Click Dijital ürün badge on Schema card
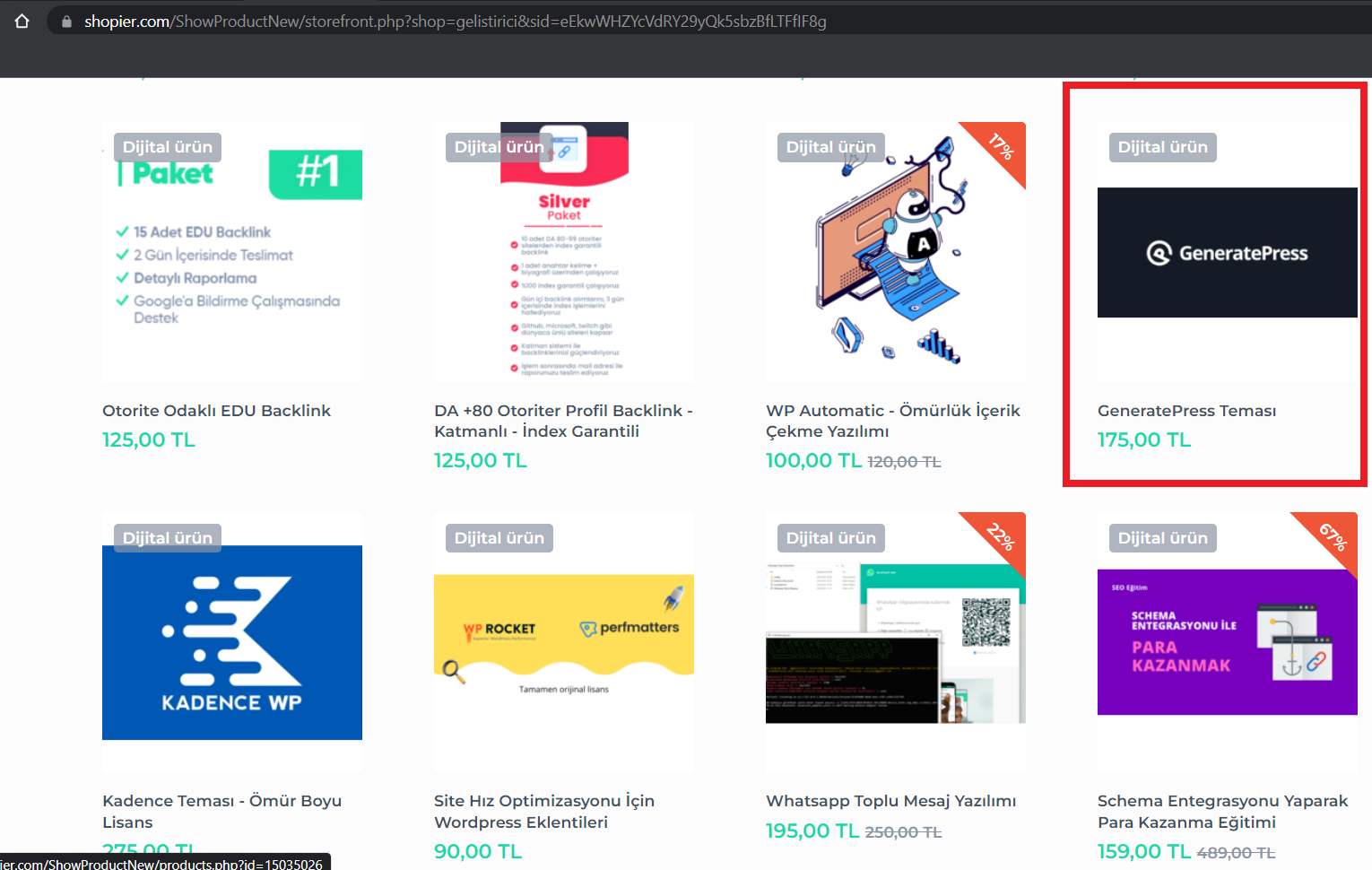This screenshot has height=870, width=1372. point(1163,538)
